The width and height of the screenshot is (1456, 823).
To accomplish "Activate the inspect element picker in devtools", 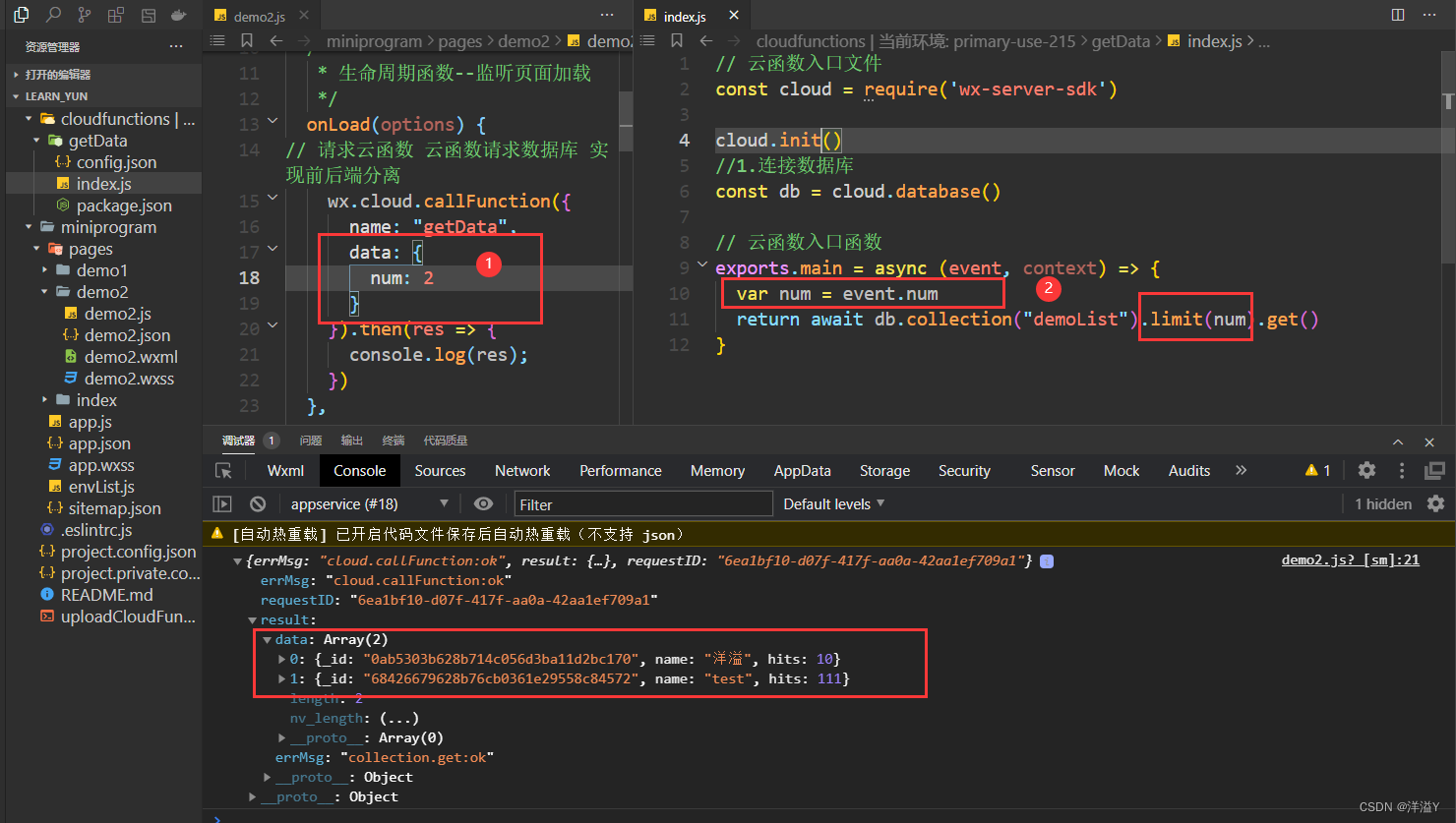I will [223, 471].
